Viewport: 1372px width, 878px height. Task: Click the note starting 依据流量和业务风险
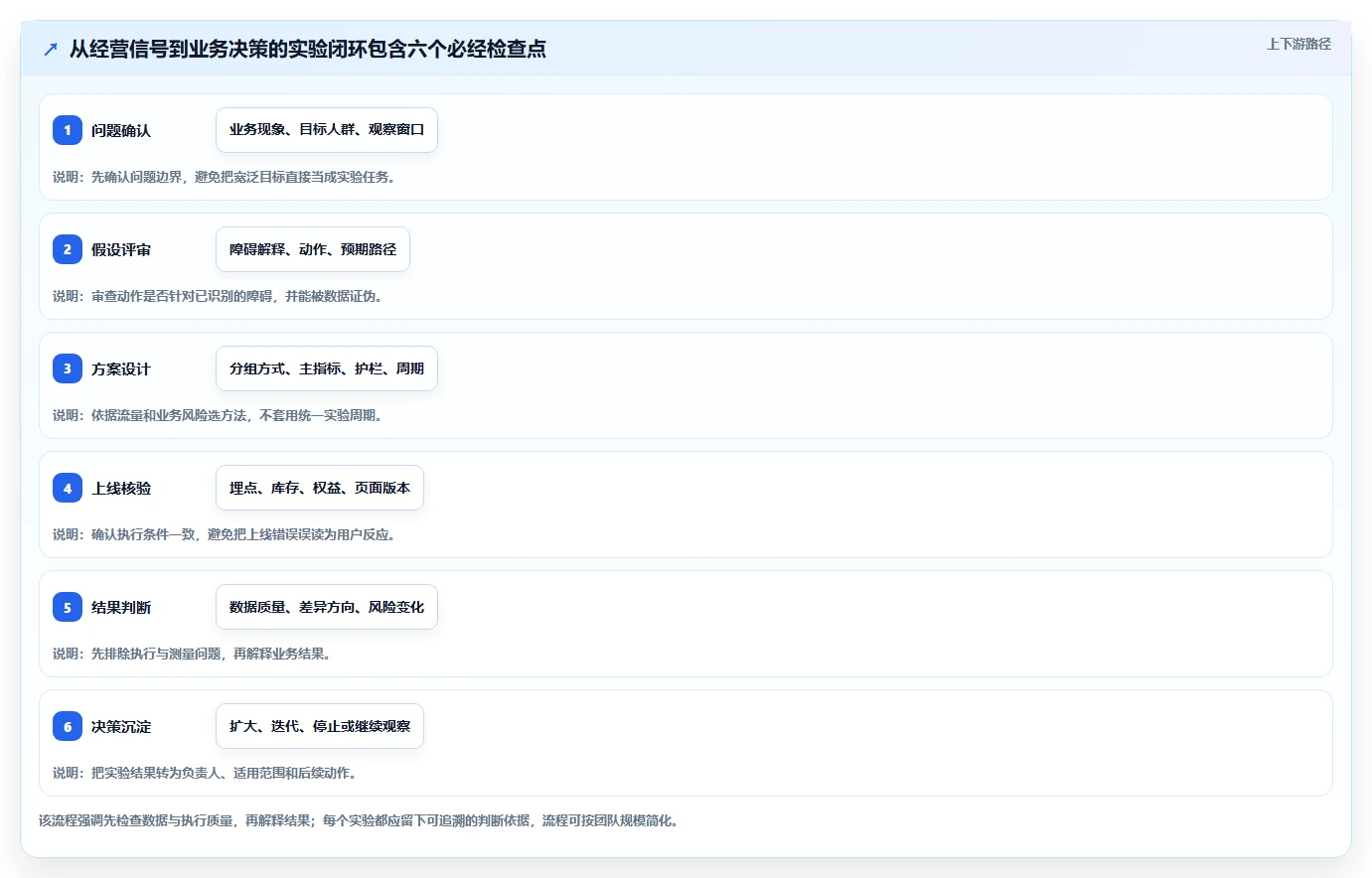pos(220,415)
